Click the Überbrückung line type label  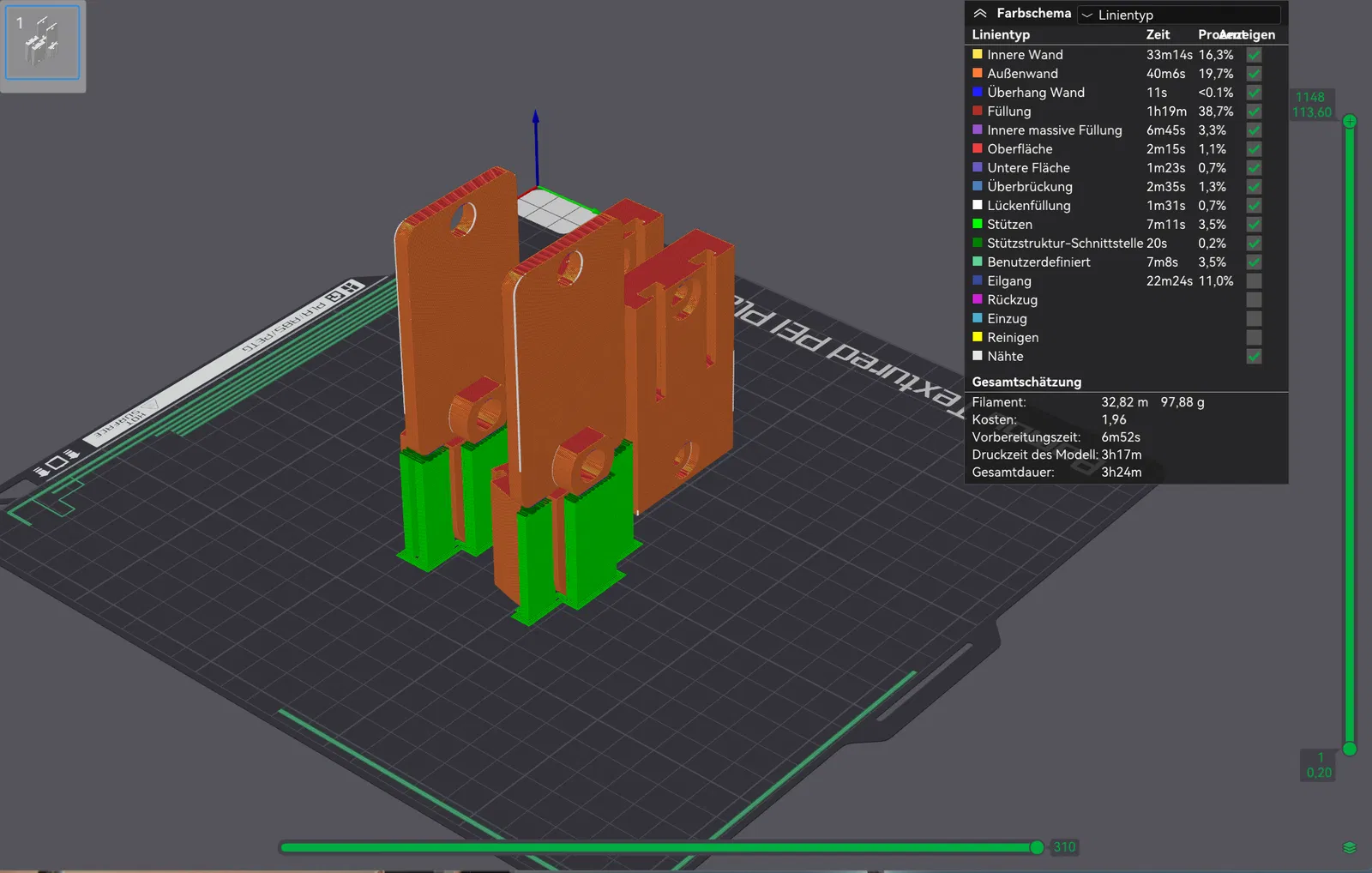coord(1030,187)
